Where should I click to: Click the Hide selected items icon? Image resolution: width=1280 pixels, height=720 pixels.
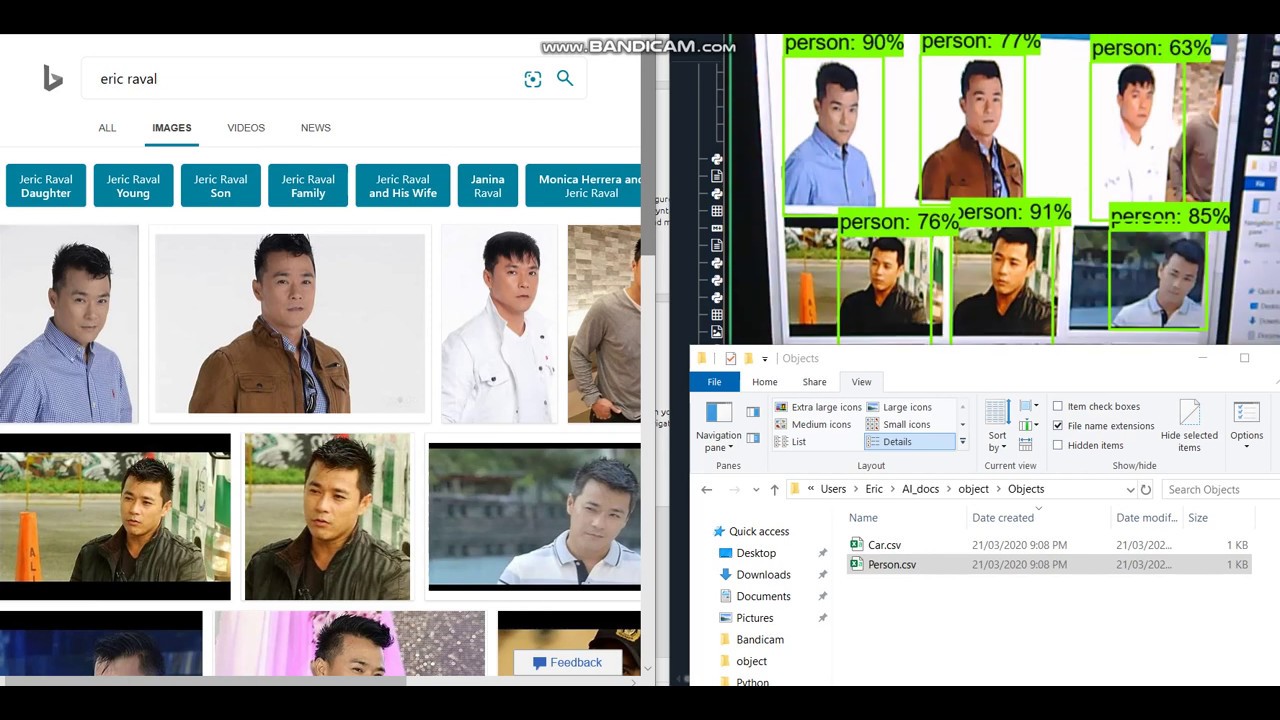pos(1189,412)
